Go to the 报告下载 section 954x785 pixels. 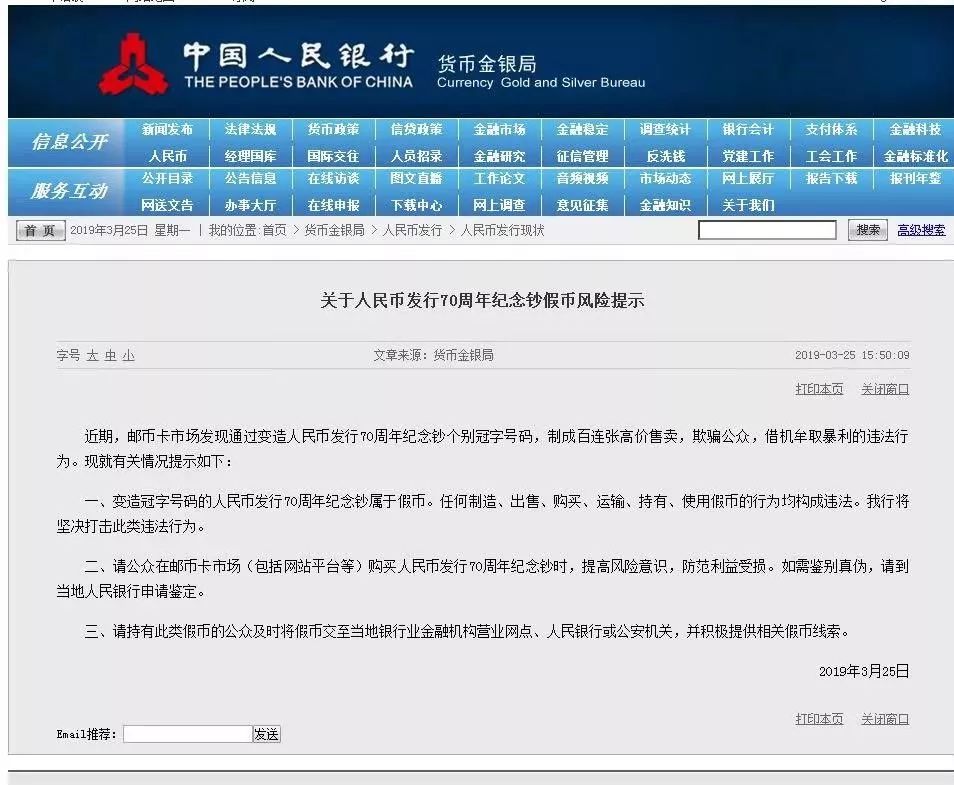coord(831,178)
